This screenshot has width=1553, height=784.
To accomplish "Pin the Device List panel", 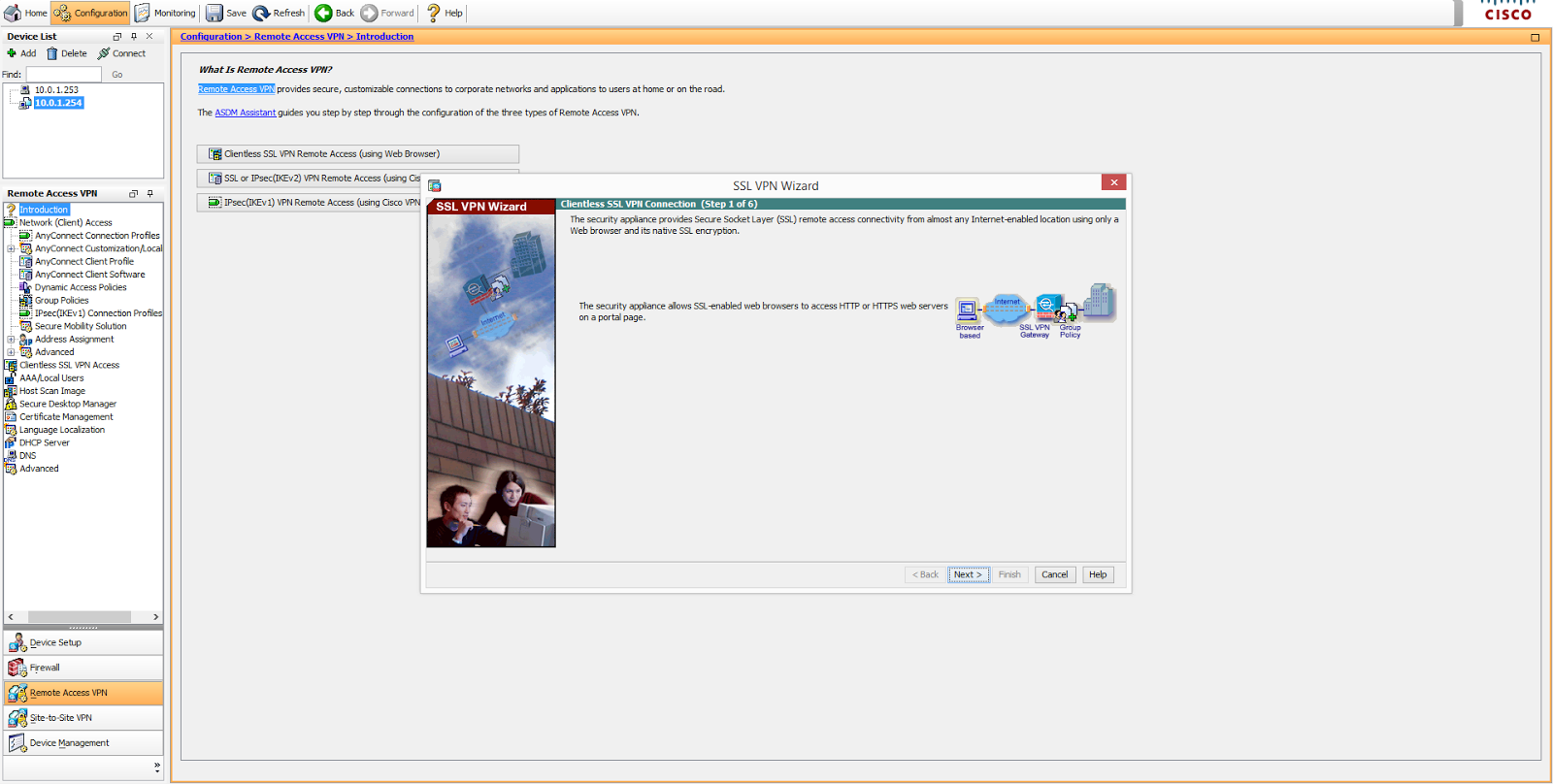I will [x=134, y=37].
